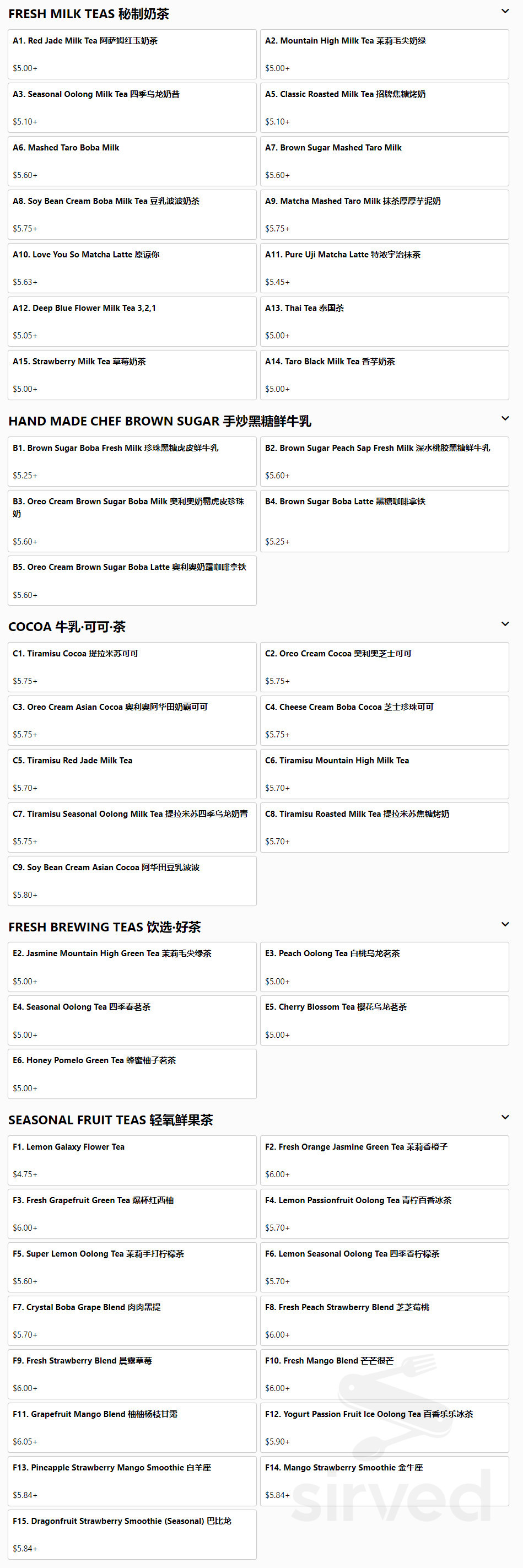Image resolution: width=523 pixels, height=1568 pixels.
Task: Open F15. Dragonfruit Strawberry Smoothie item
Action: 132,1534
